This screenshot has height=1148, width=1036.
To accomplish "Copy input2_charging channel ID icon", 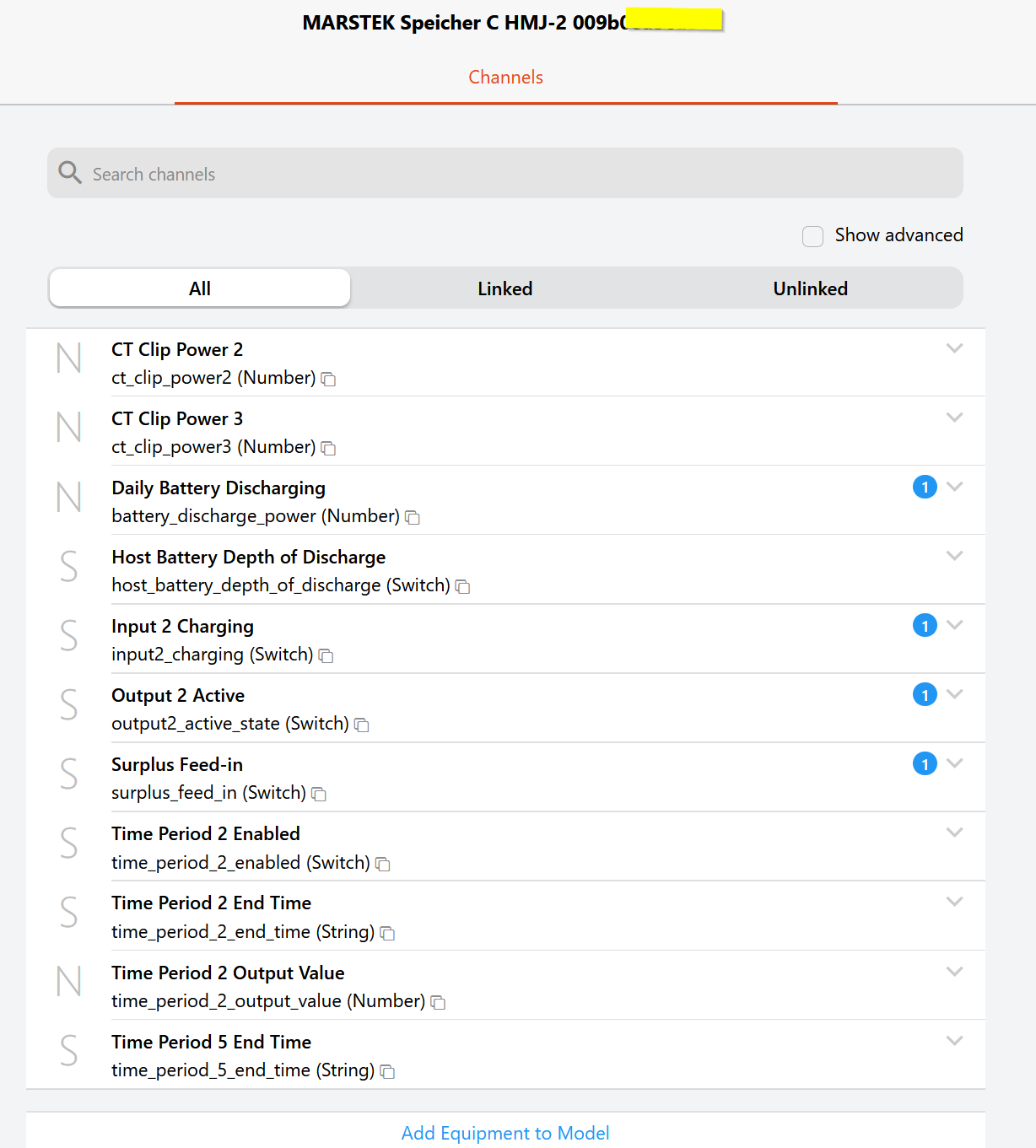I will (x=326, y=656).
